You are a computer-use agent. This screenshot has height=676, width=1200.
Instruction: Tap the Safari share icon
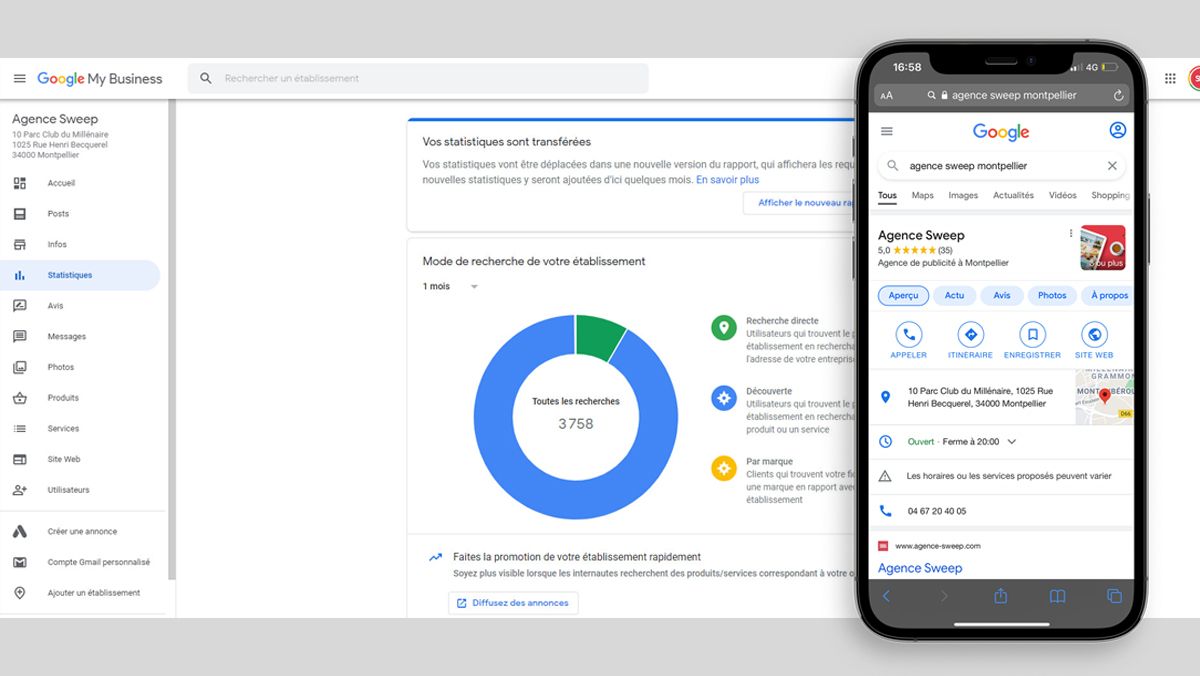point(1001,596)
